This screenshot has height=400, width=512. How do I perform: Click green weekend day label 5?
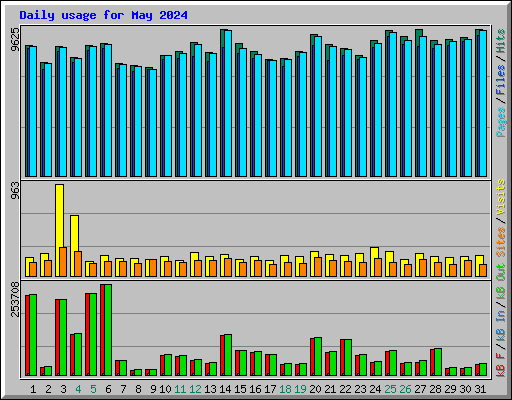93,389
